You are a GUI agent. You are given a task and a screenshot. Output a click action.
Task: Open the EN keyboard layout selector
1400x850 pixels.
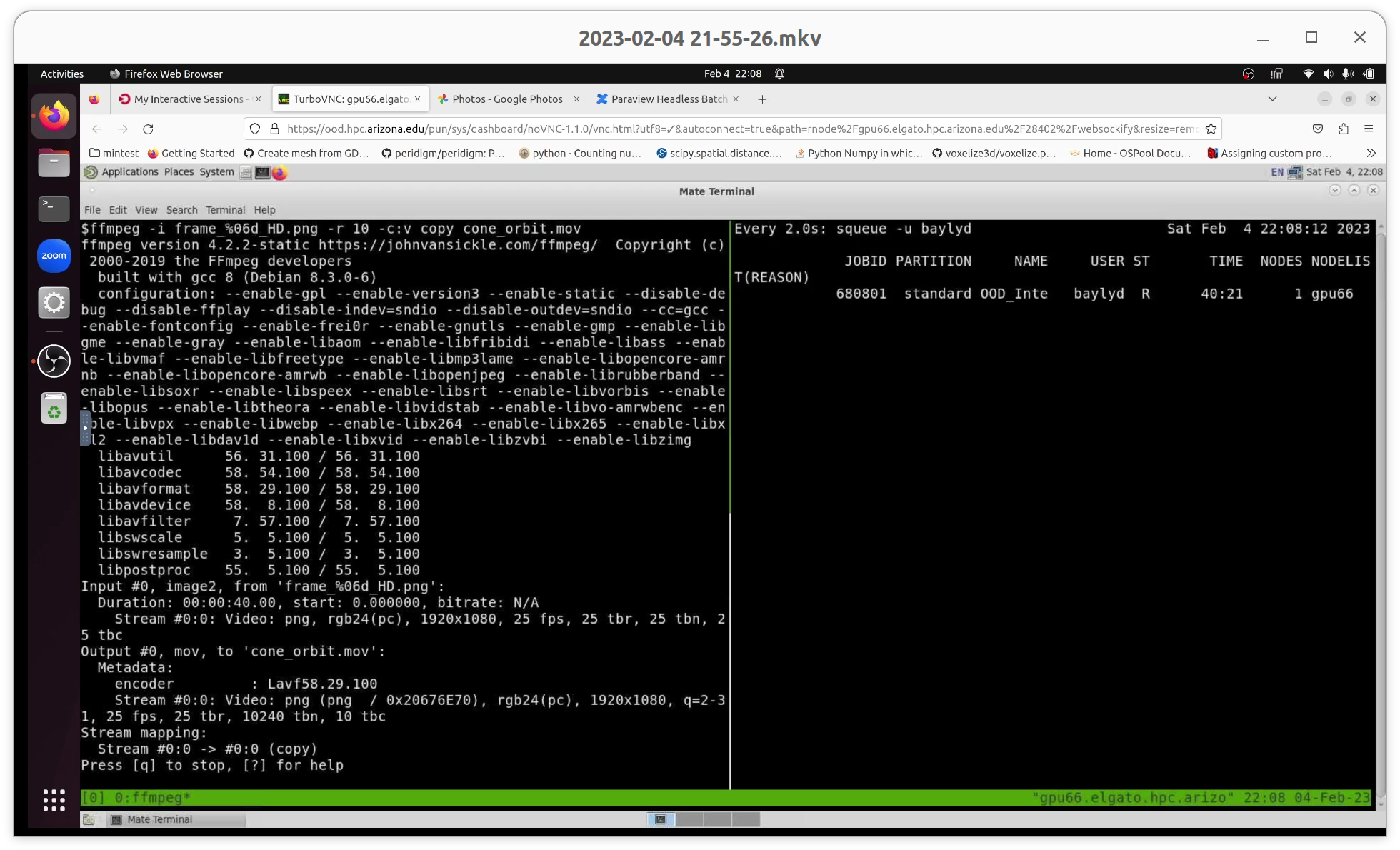(1277, 172)
